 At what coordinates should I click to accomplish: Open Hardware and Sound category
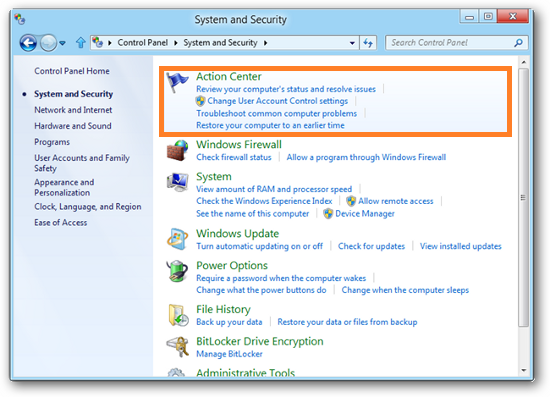pos(73,126)
